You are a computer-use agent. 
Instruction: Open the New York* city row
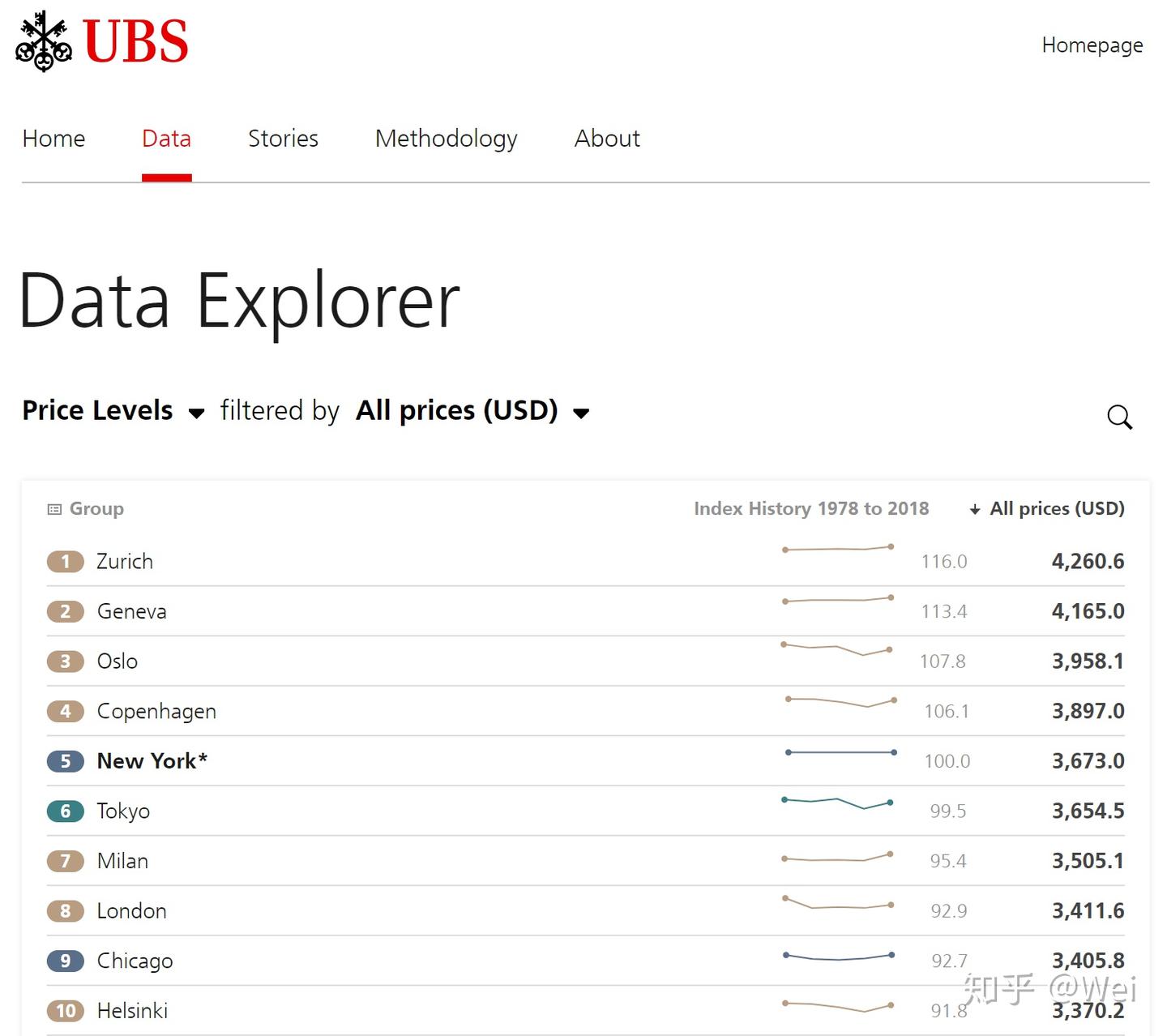click(x=586, y=761)
